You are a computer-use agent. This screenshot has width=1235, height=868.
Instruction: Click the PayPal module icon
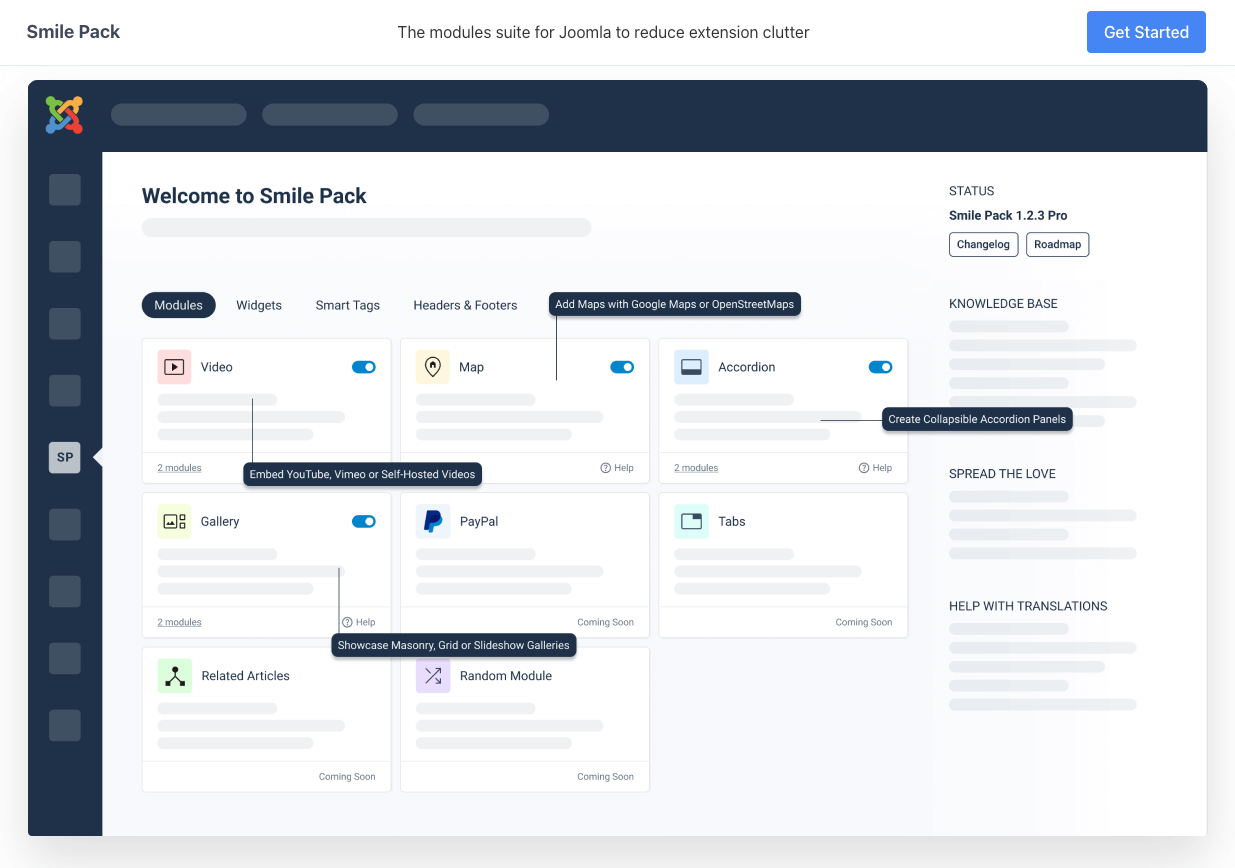(x=433, y=521)
